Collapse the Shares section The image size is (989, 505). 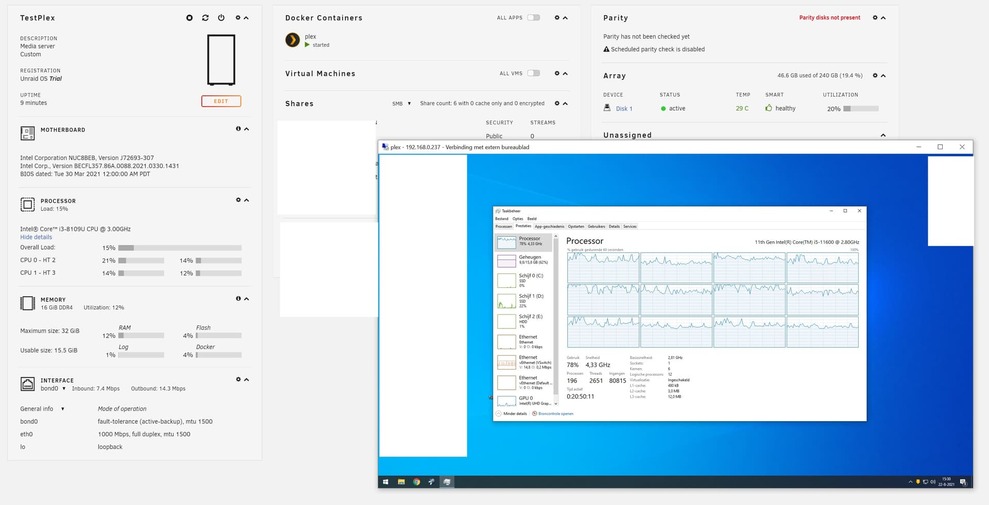click(565, 103)
